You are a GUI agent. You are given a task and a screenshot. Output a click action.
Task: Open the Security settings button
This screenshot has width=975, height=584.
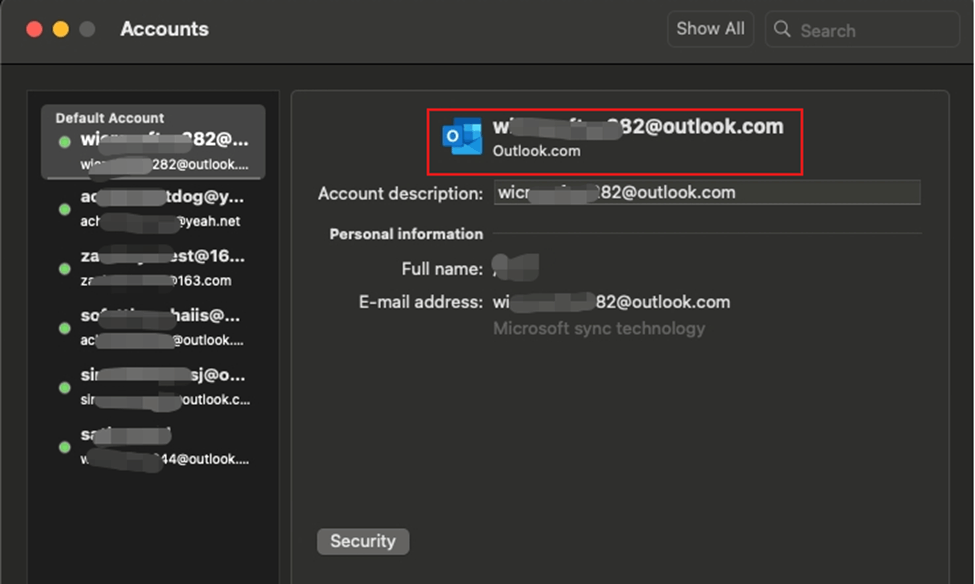[363, 541]
